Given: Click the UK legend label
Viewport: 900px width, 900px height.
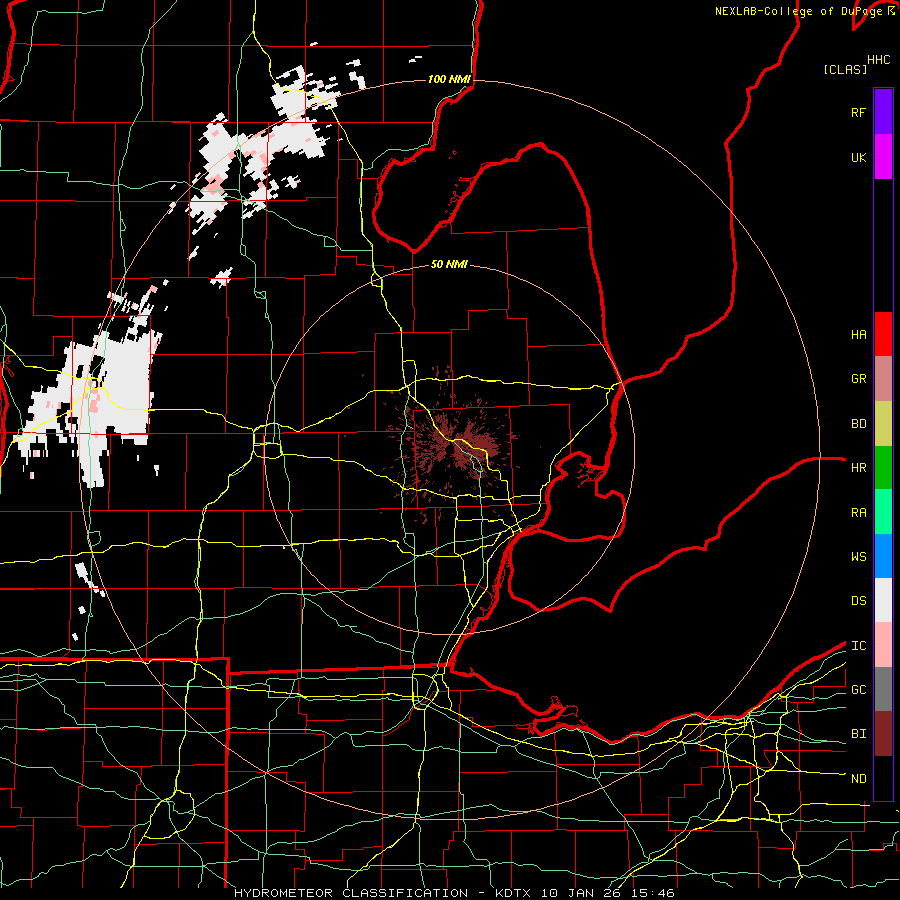Looking at the screenshot, I should [858, 157].
